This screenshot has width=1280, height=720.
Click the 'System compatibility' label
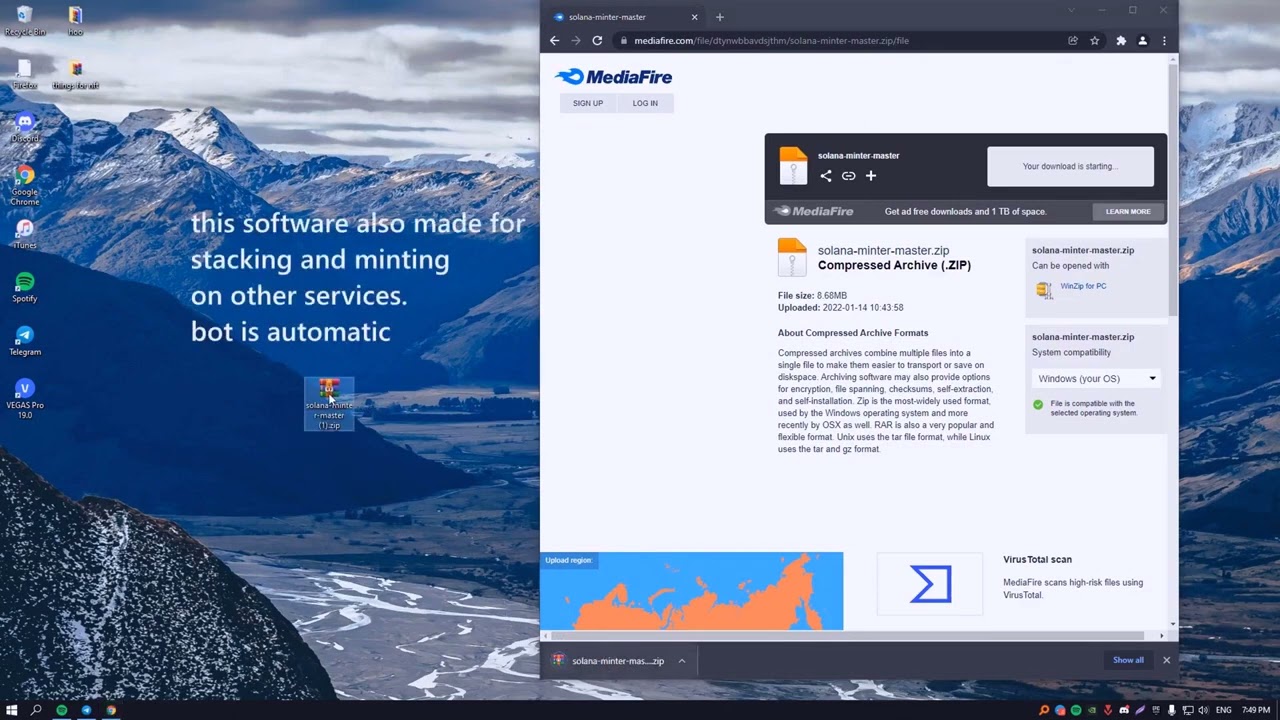click(1071, 353)
